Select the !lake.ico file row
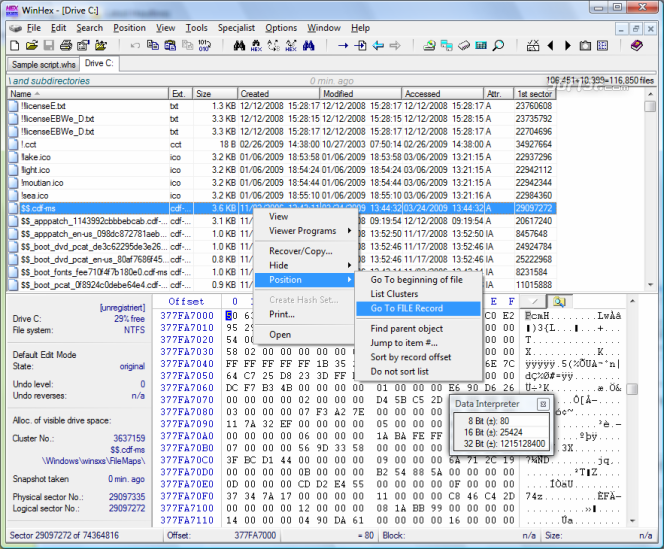Image resolution: width=664 pixels, height=549 pixels. (x=282, y=157)
